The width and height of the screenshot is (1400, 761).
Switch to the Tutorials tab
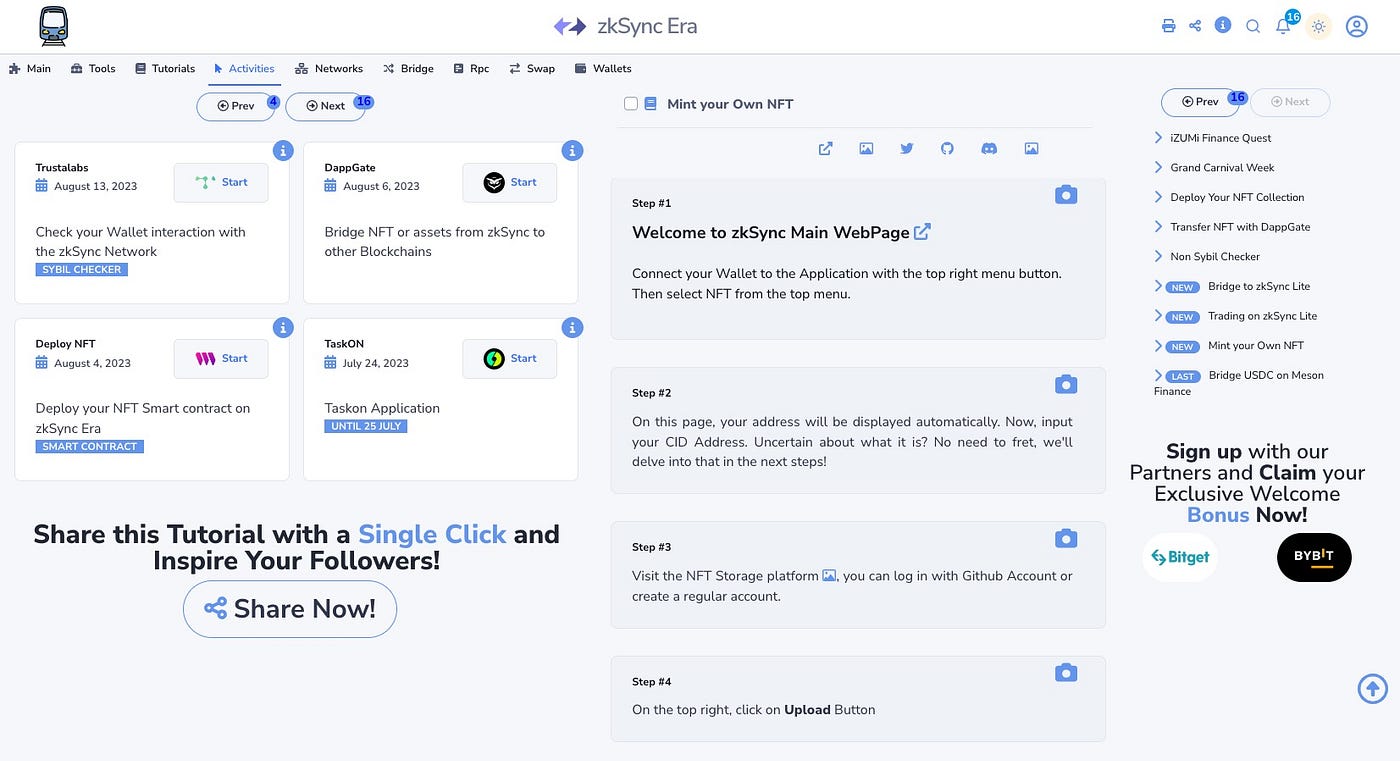(x=165, y=69)
